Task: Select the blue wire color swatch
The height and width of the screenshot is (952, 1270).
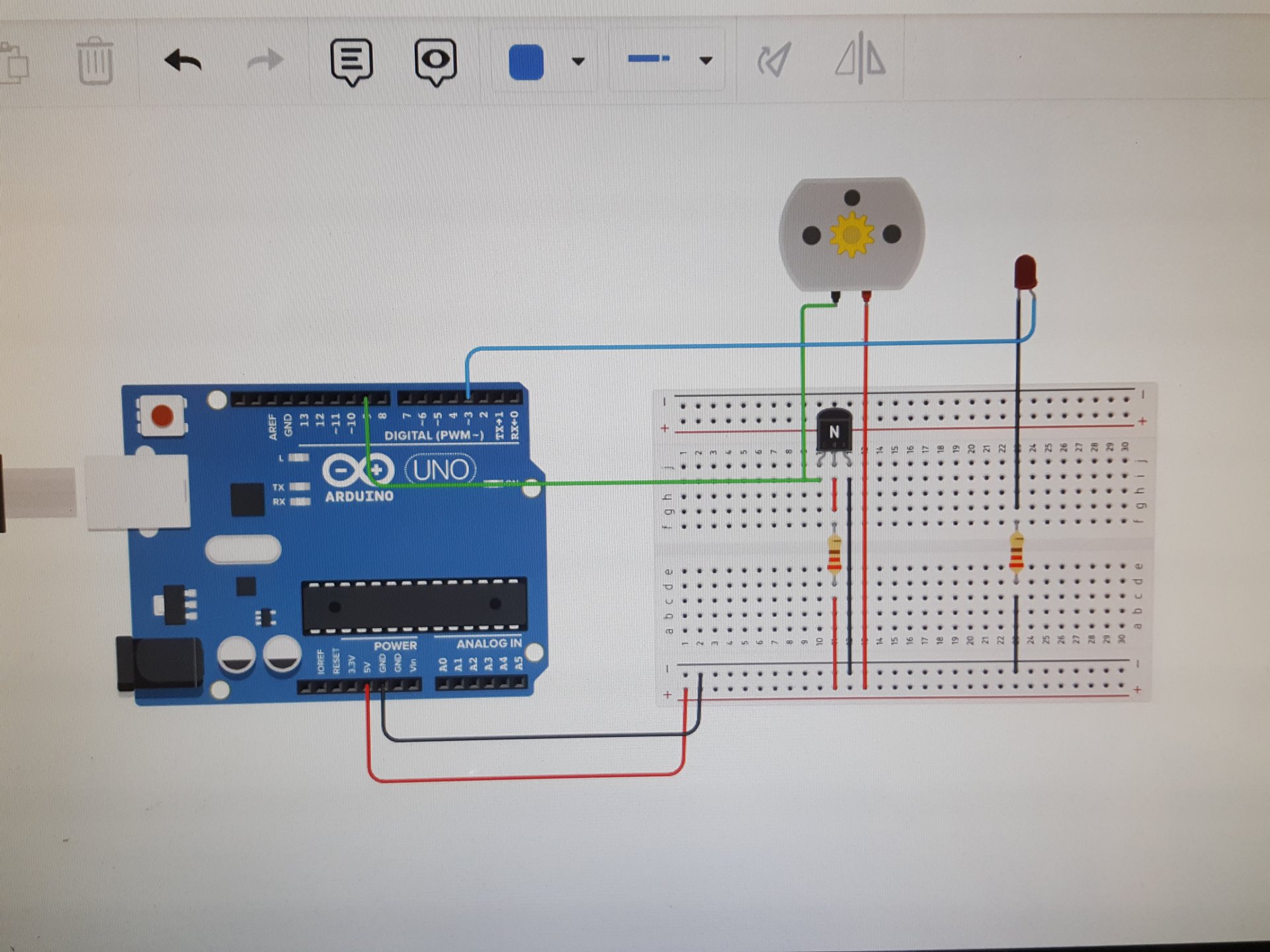Action: [526, 62]
